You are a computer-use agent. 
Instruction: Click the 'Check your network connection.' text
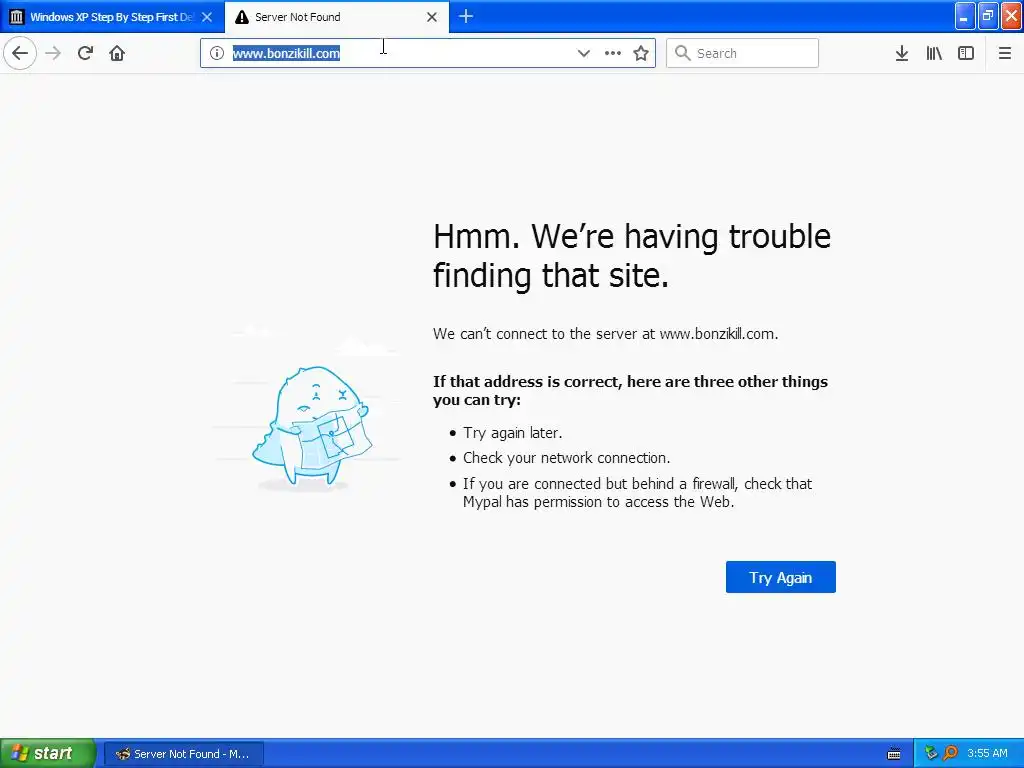pyautogui.click(x=566, y=458)
